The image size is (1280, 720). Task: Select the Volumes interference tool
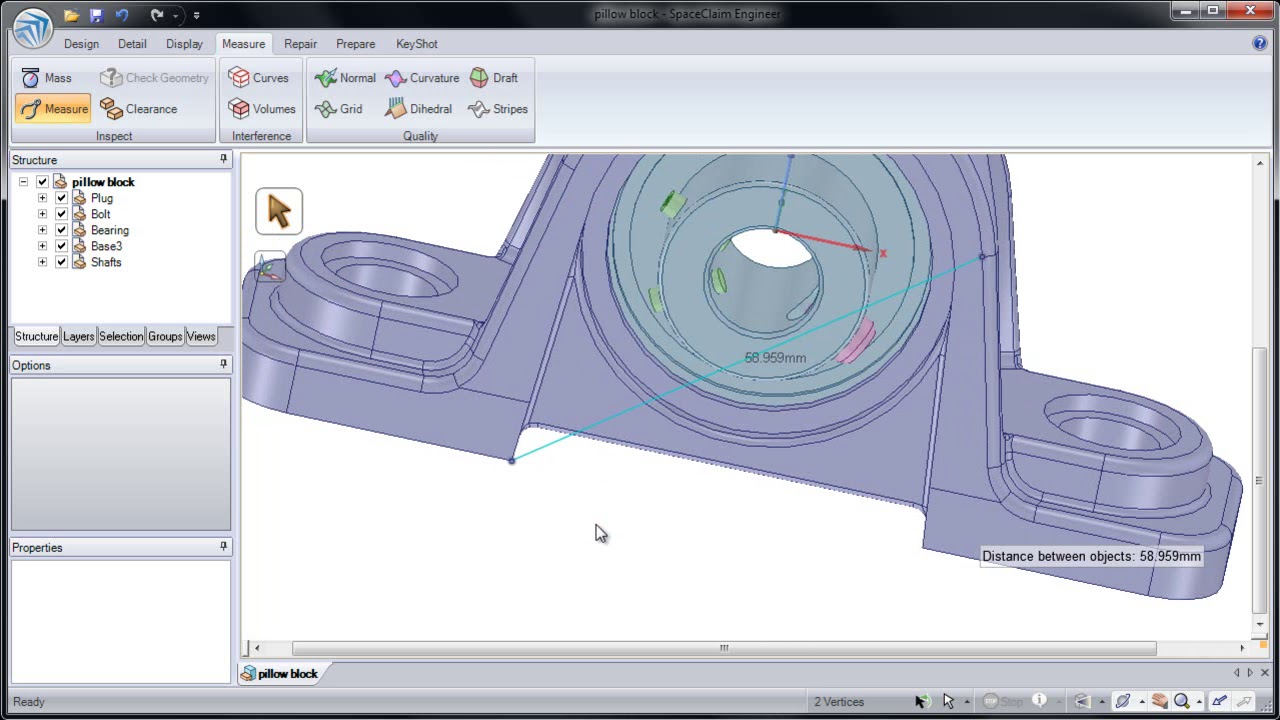point(262,109)
